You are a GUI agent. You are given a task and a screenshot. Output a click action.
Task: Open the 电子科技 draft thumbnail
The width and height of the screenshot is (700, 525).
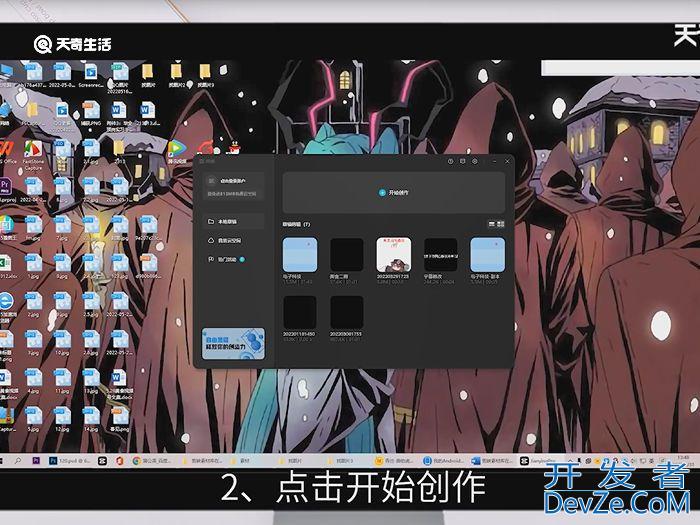[x=300, y=254]
